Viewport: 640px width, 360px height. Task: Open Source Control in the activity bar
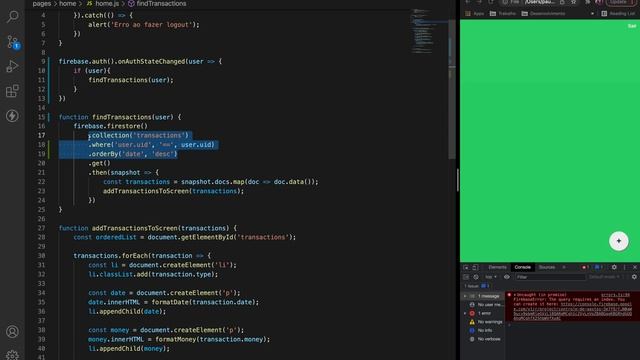(13, 42)
